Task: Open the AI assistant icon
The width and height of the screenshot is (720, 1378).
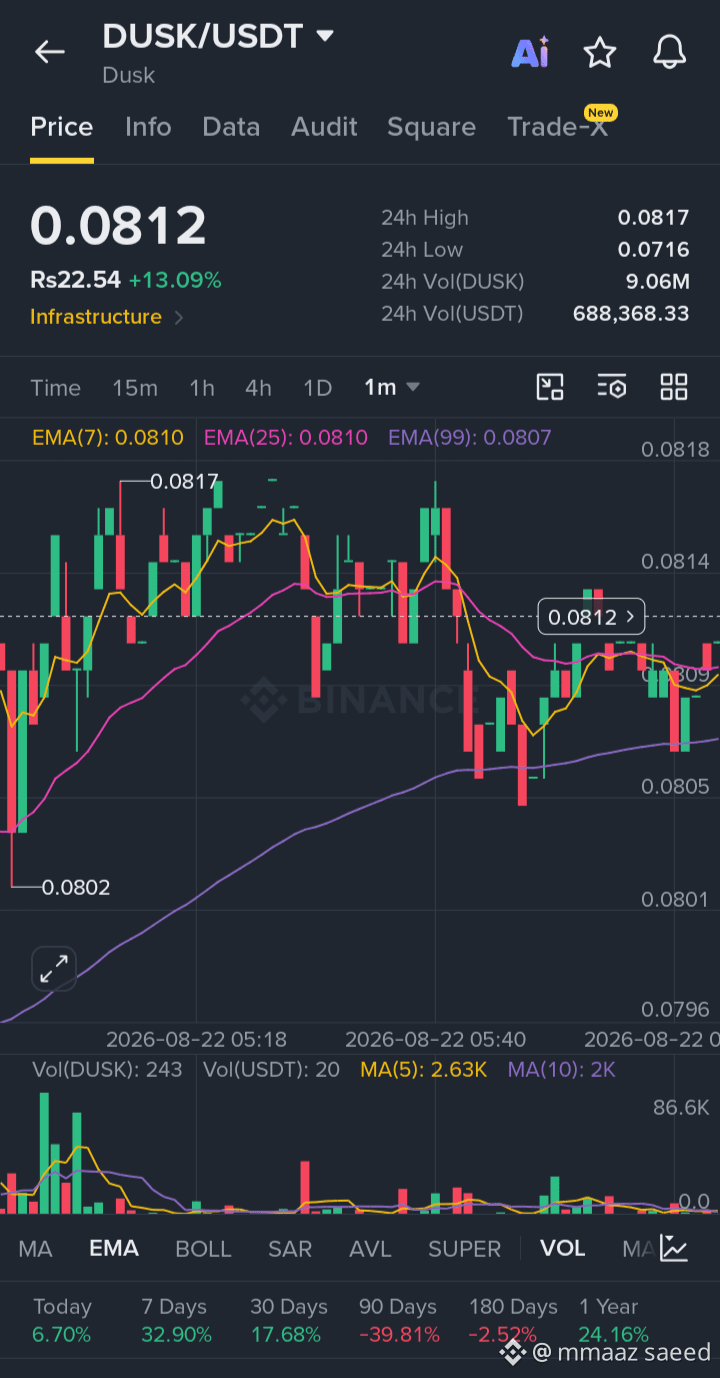Action: point(530,52)
